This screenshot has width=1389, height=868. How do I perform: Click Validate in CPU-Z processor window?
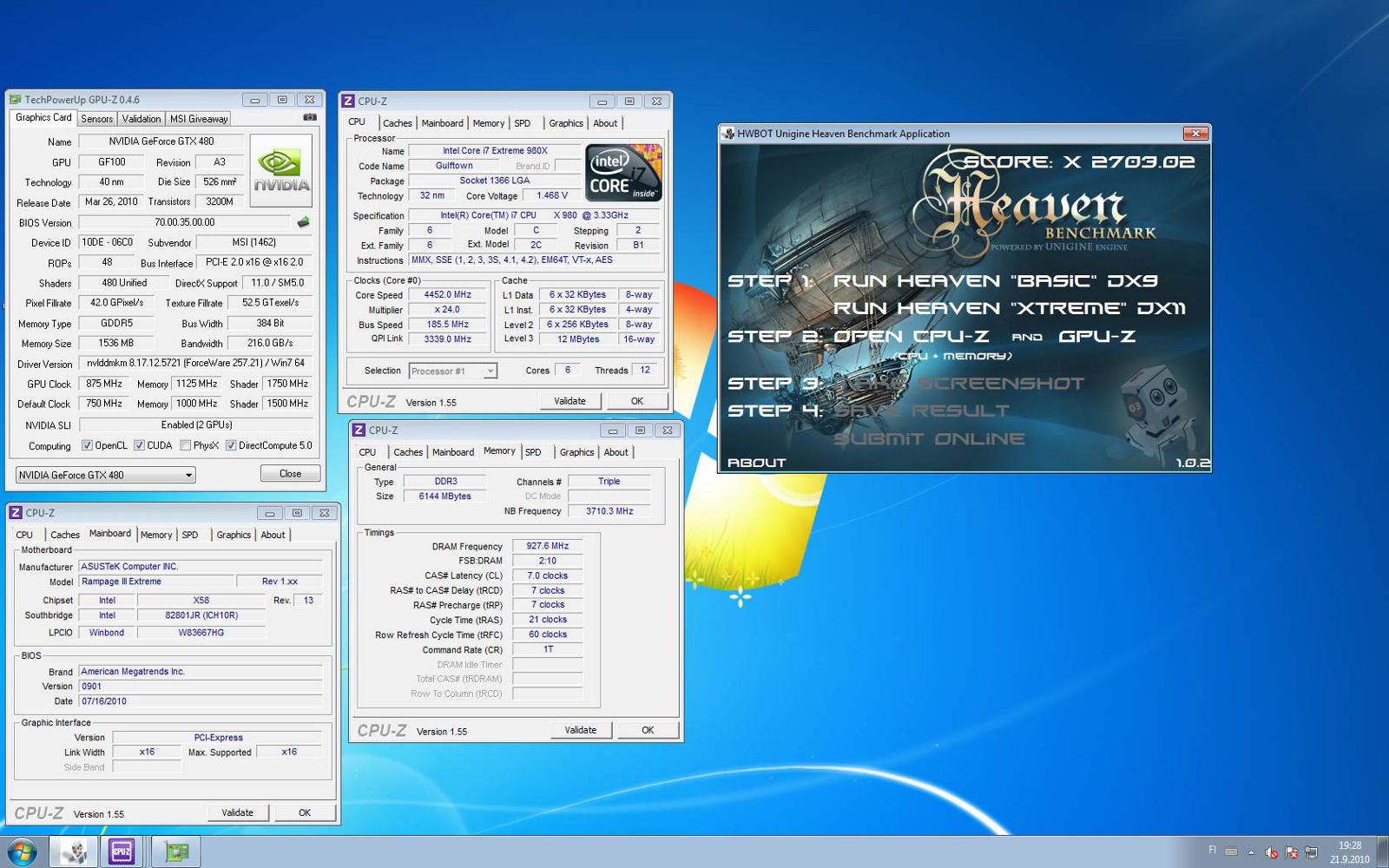(569, 401)
